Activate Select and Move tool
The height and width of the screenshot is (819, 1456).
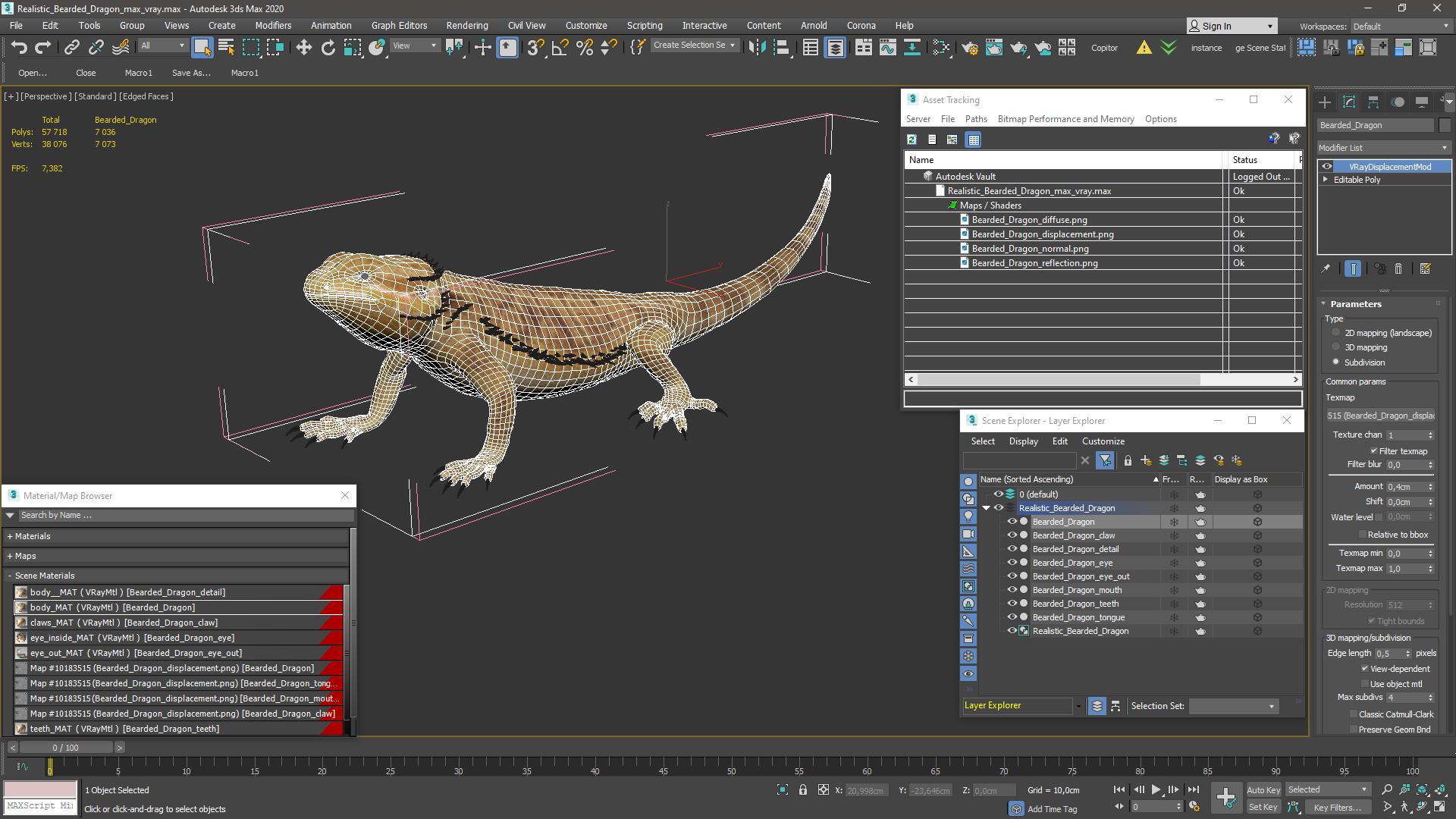click(x=304, y=48)
